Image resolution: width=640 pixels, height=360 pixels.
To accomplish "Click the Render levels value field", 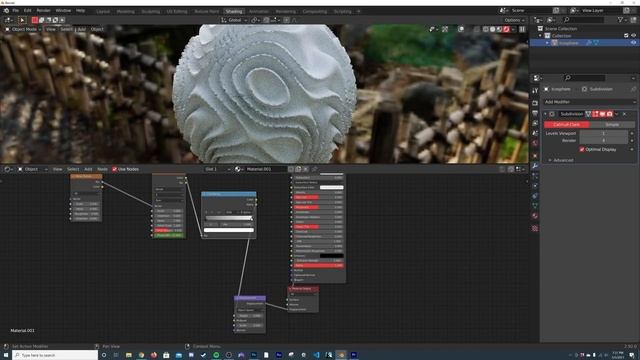I will coord(604,140).
